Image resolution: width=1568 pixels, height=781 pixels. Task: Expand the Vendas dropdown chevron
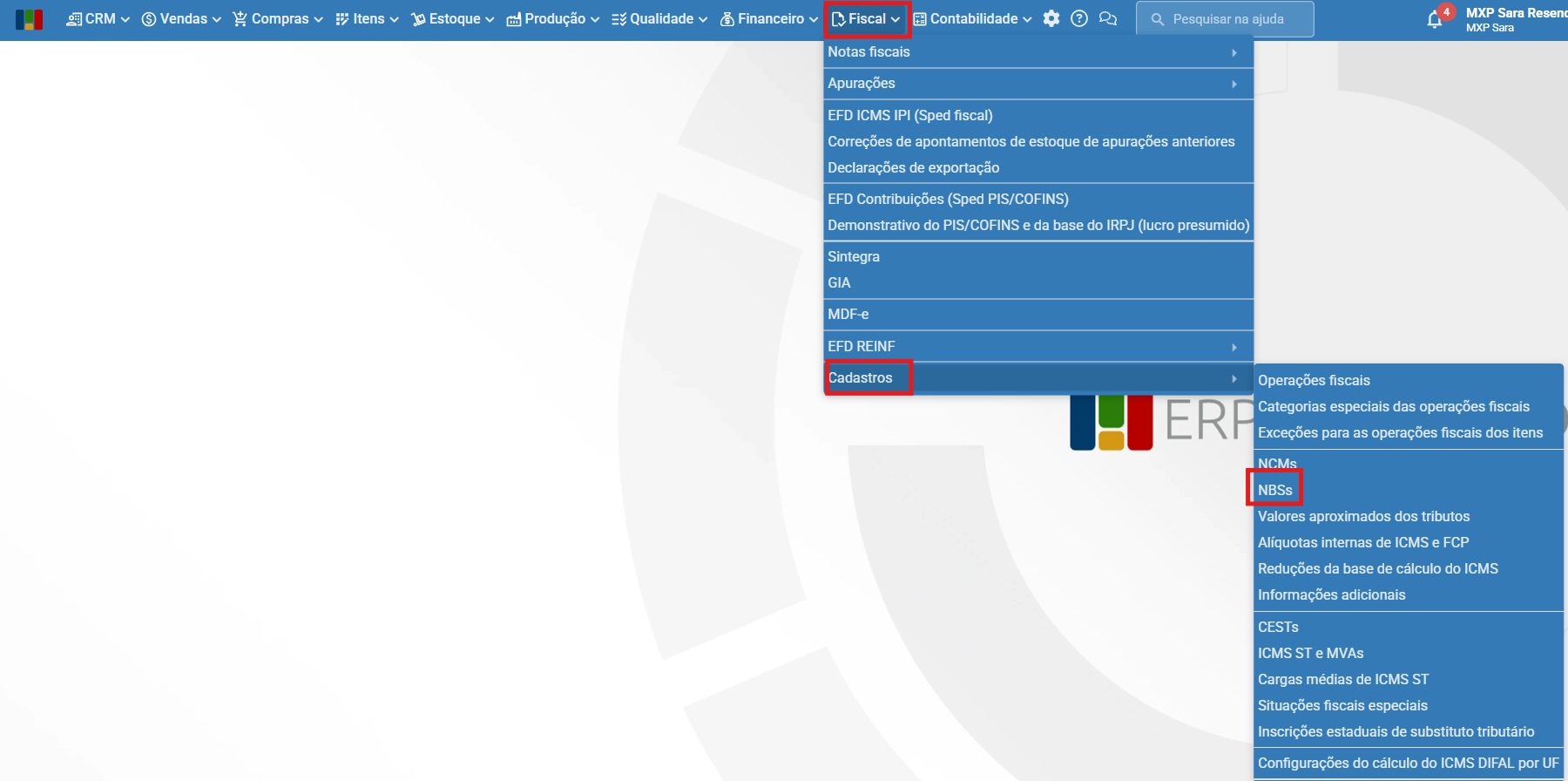coord(217,19)
